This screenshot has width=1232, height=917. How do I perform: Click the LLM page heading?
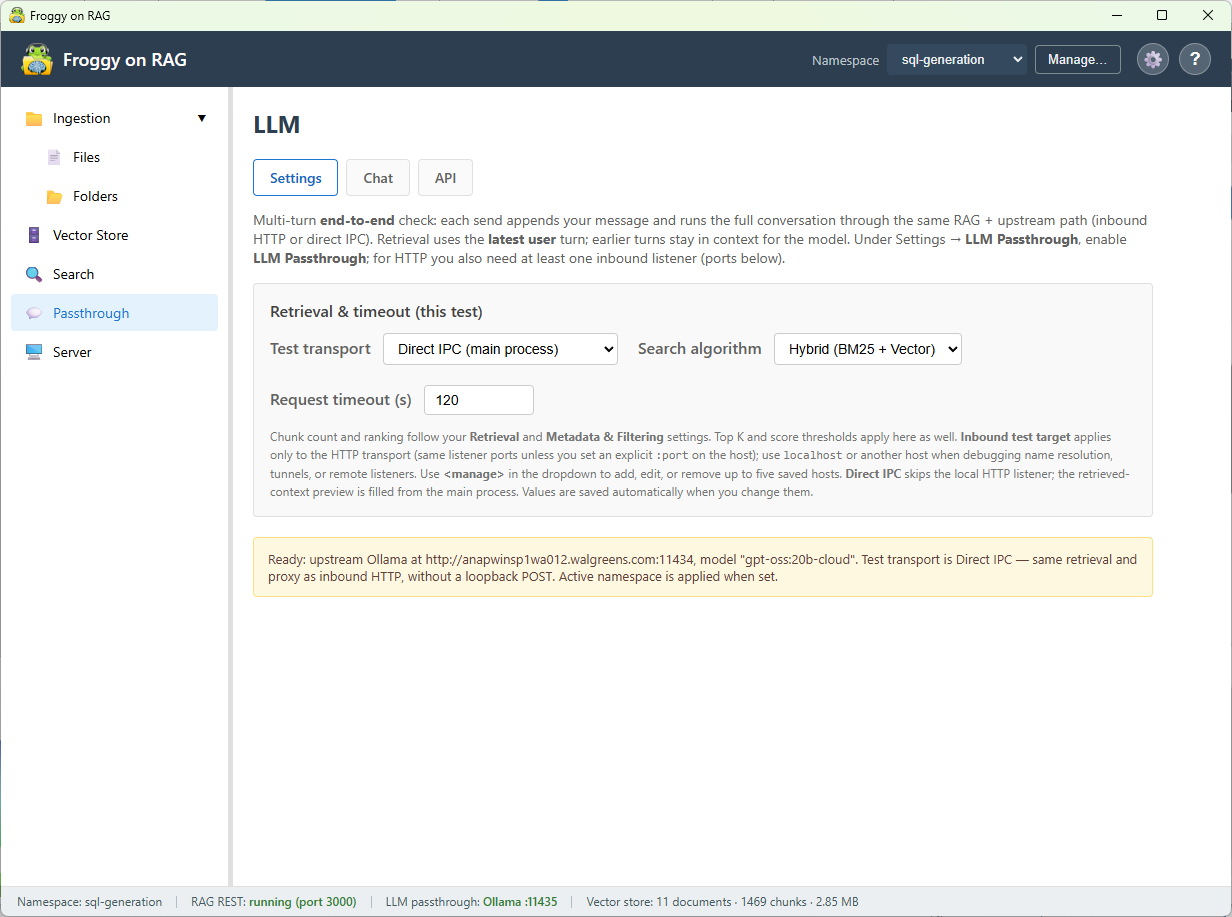coord(277,124)
